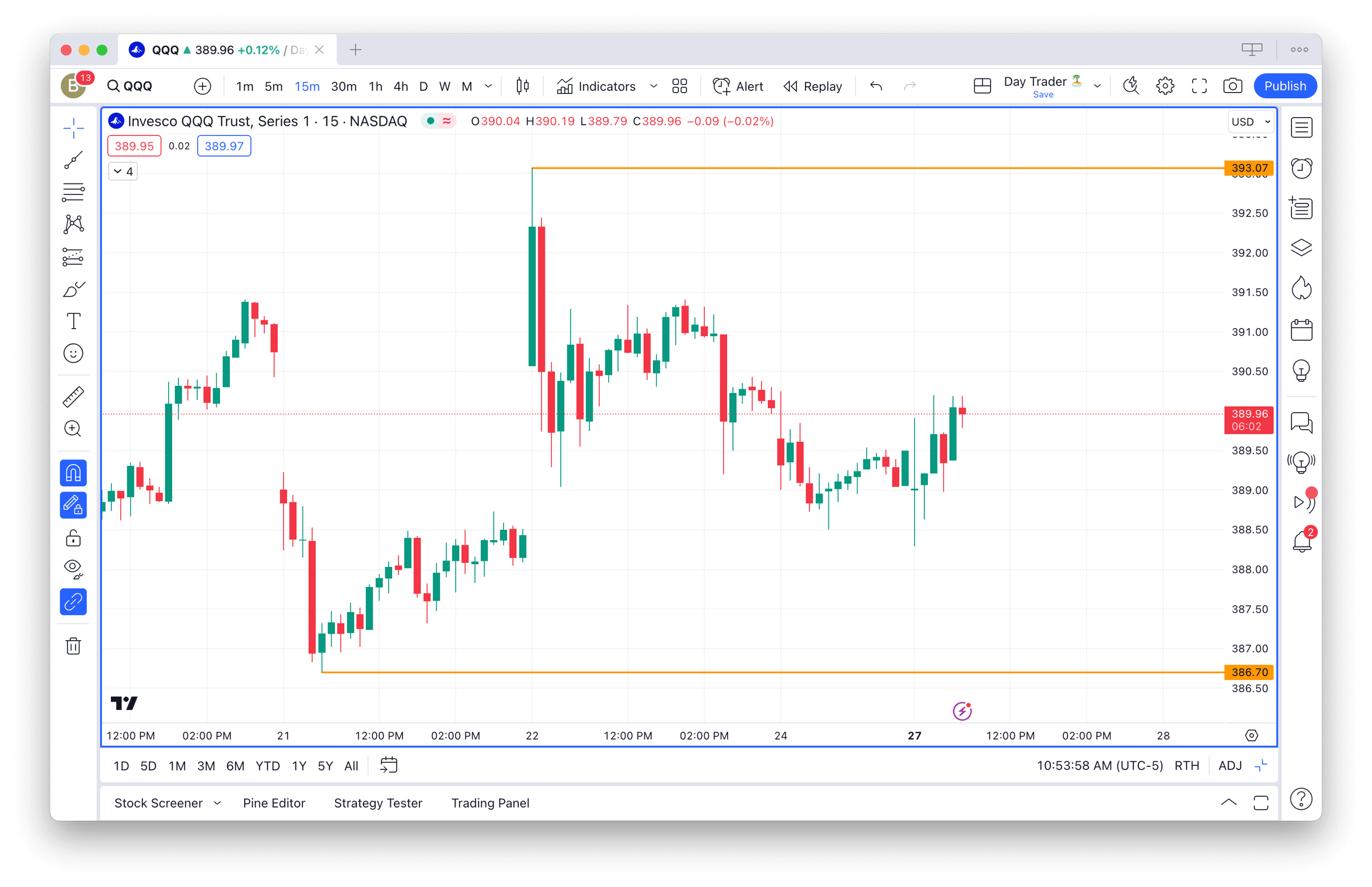Click the Publish button
Viewport: 1372px width, 887px height.
(x=1285, y=86)
